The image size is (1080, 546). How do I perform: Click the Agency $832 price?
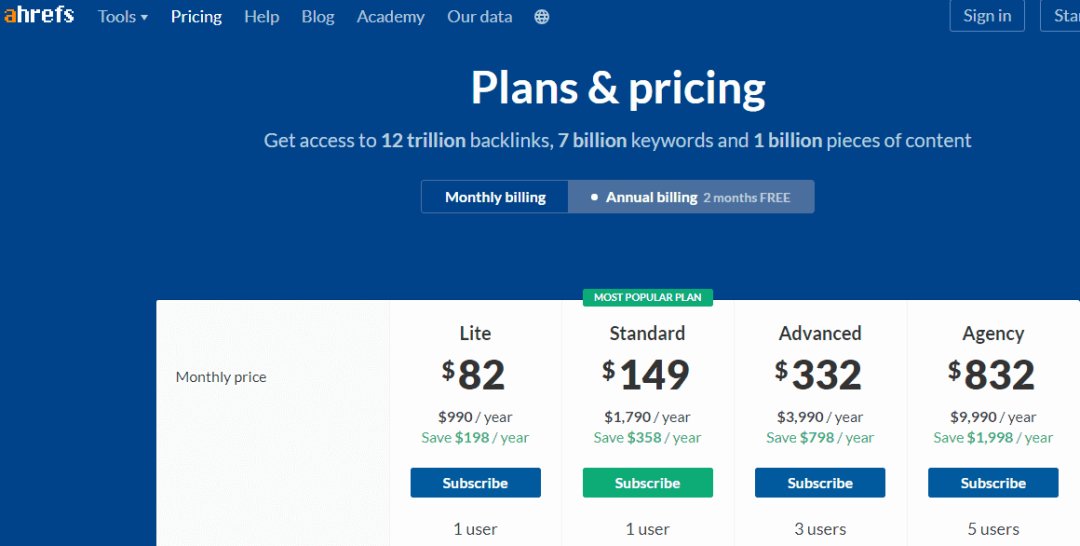[993, 375]
